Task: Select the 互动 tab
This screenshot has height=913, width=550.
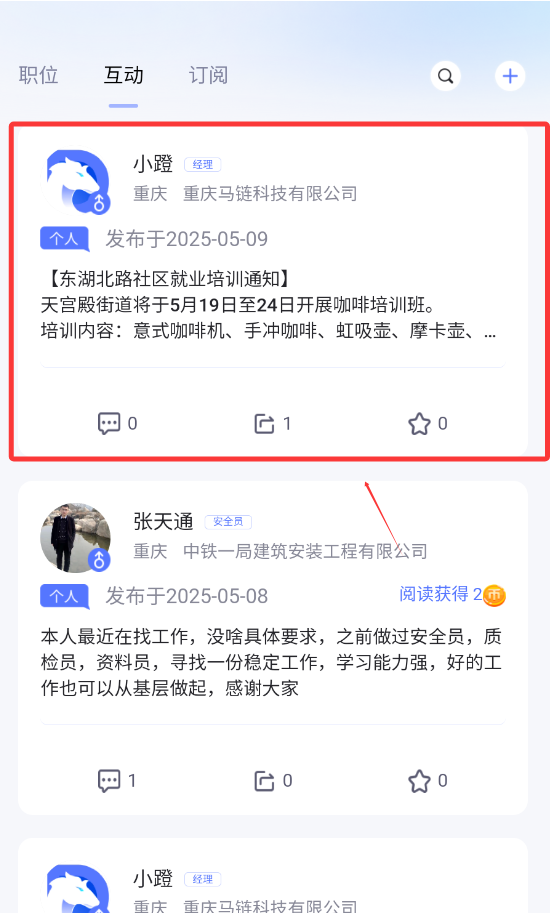Action: pos(123,75)
